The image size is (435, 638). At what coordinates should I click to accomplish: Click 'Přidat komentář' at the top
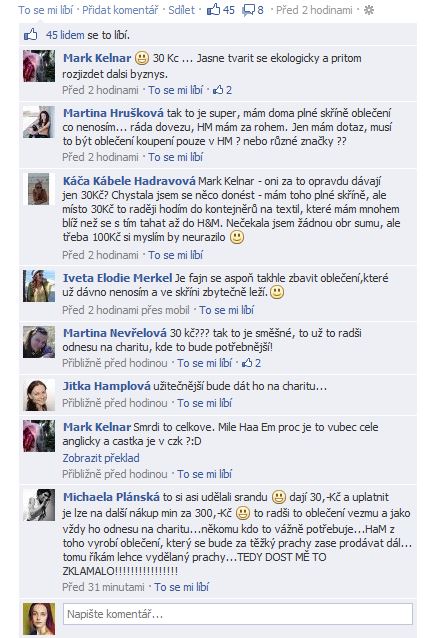(120, 10)
